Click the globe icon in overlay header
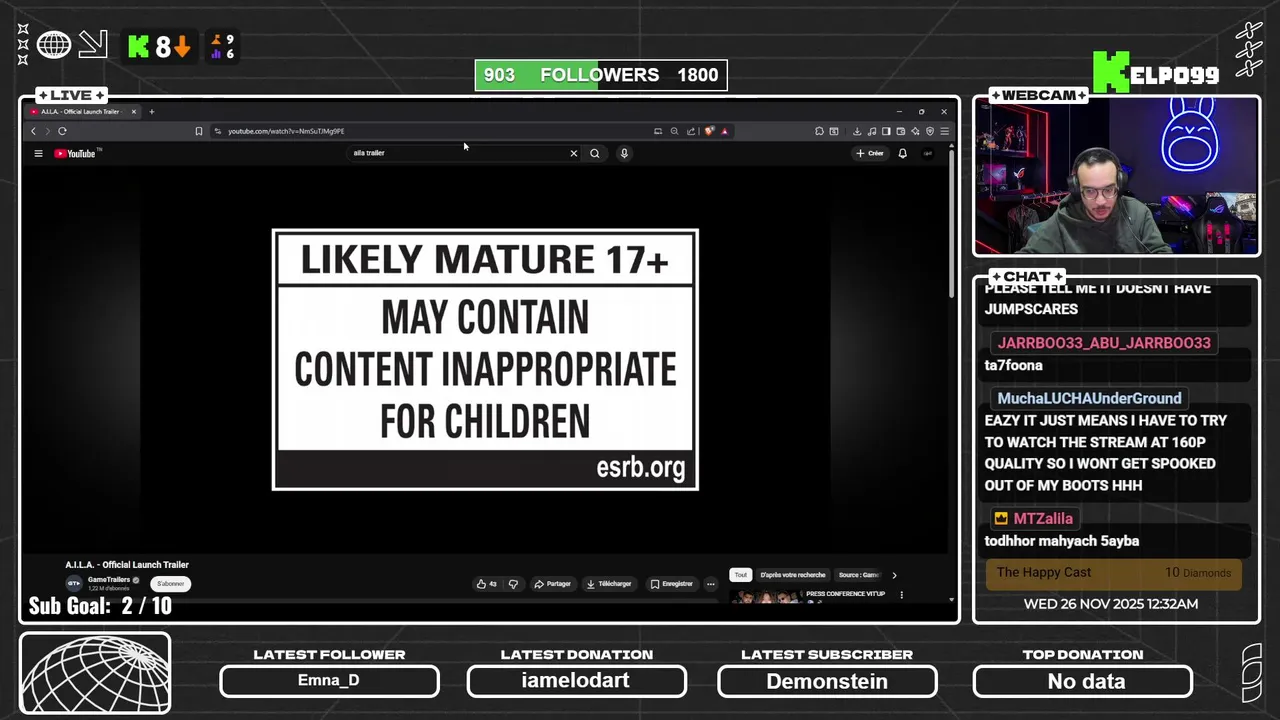The image size is (1280, 720). click(x=54, y=45)
